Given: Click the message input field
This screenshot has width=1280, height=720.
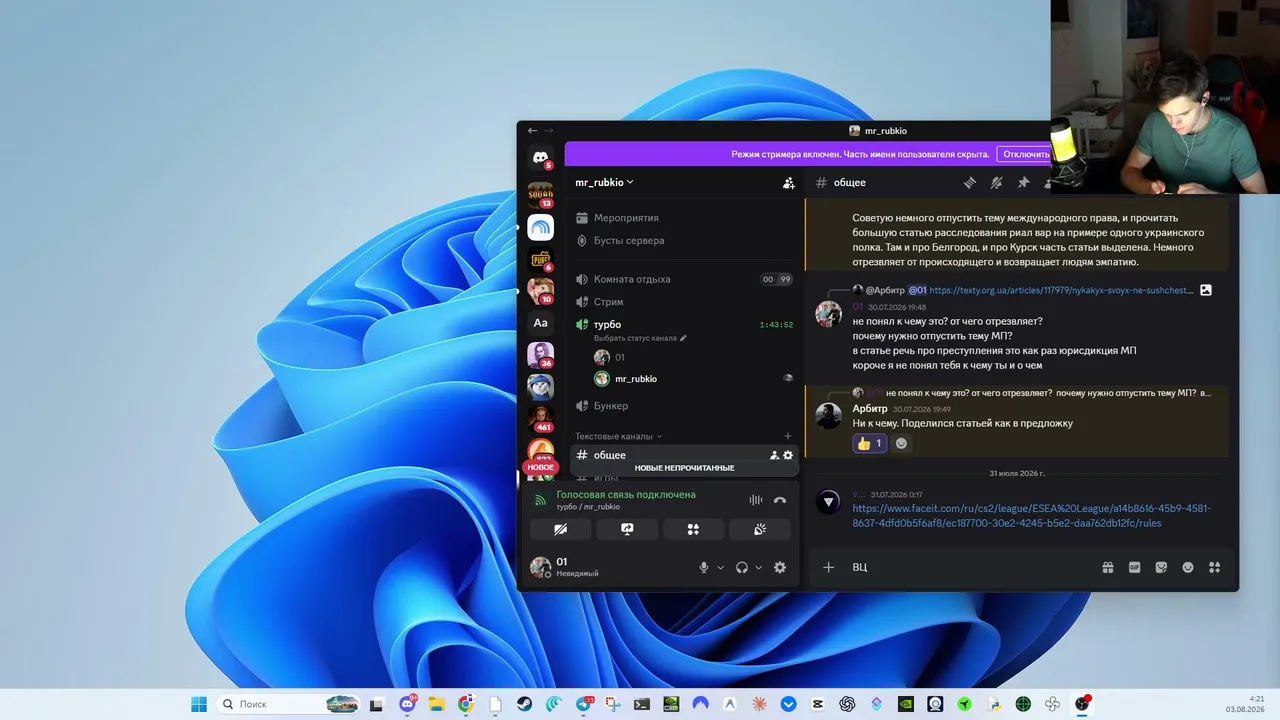Looking at the screenshot, I should coord(970,567).
